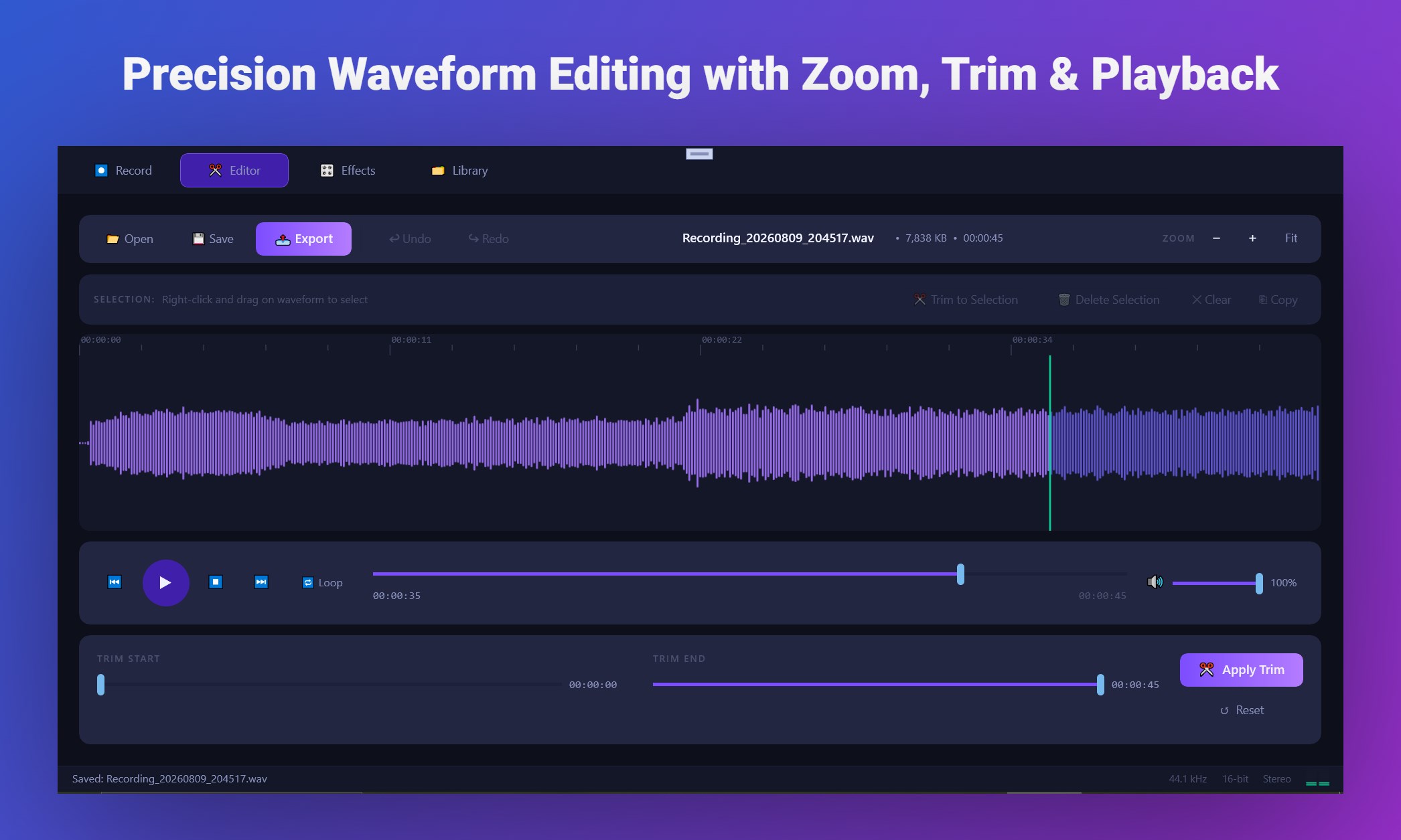Viewport: 1401px width, 840px height.
Task: Open the Record tab
Action: coord(124,171)
